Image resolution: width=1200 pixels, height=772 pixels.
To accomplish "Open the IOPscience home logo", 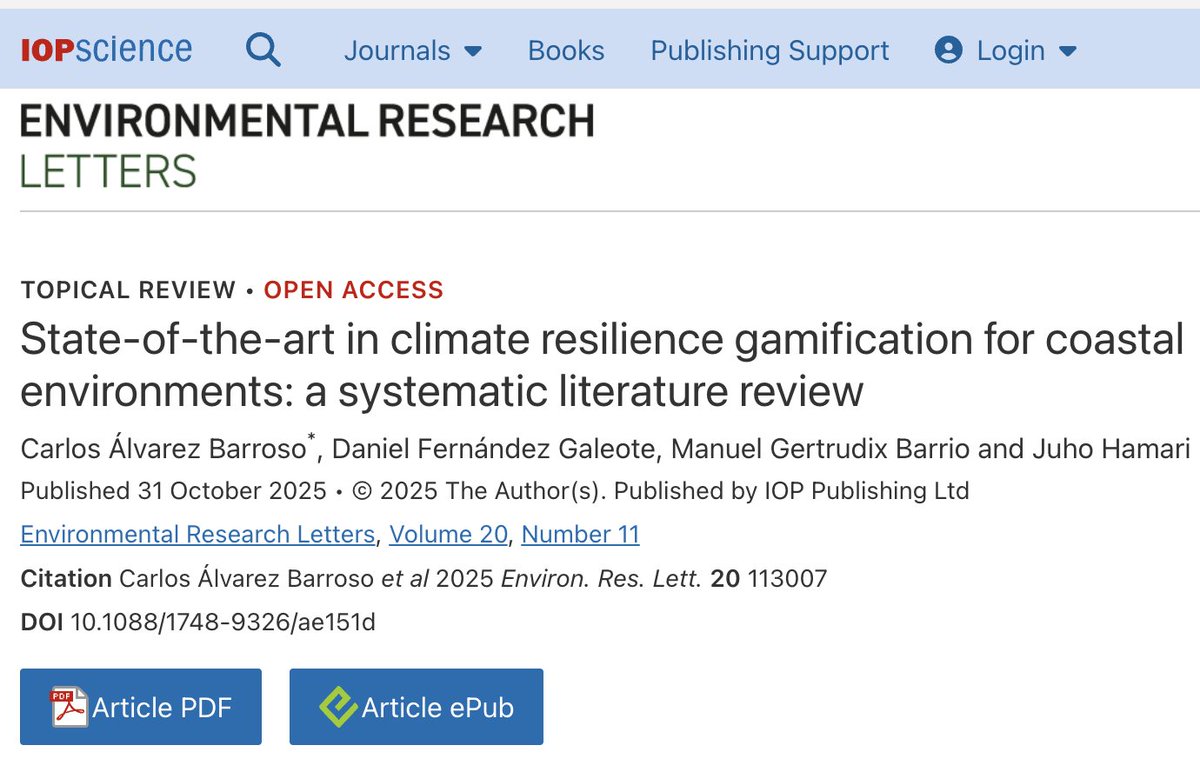I will [x=106, y=49].
